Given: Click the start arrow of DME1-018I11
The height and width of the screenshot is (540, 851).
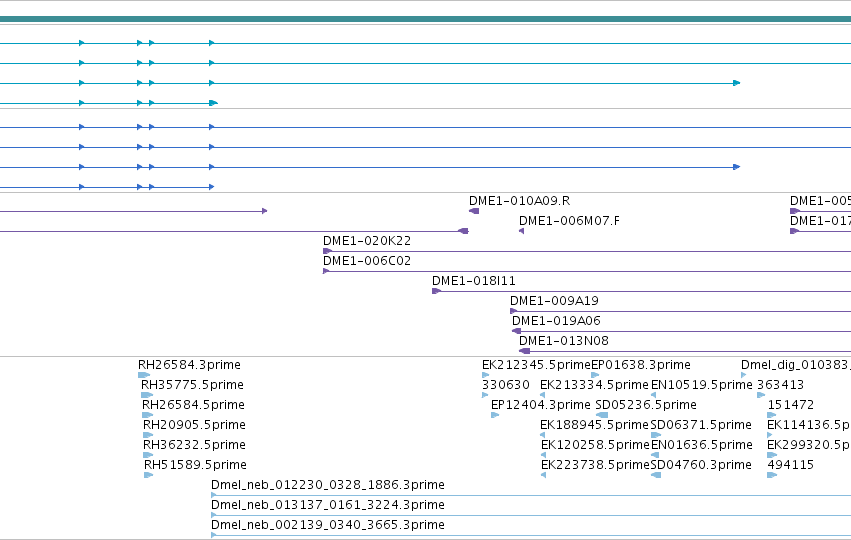Looking at the screenshot, I should click(436, 291).
